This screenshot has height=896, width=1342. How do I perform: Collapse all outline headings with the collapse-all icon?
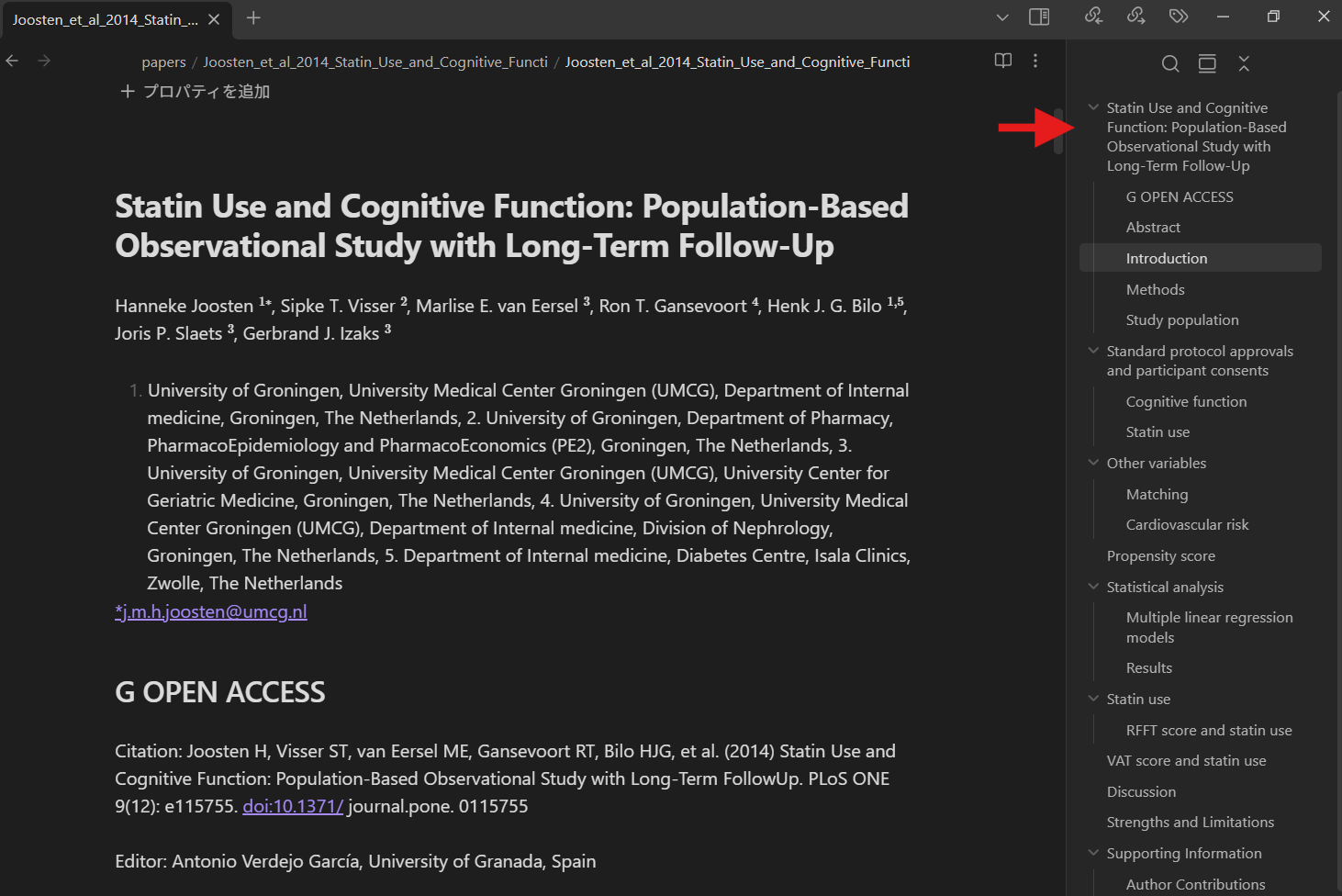pos(1244,63)
